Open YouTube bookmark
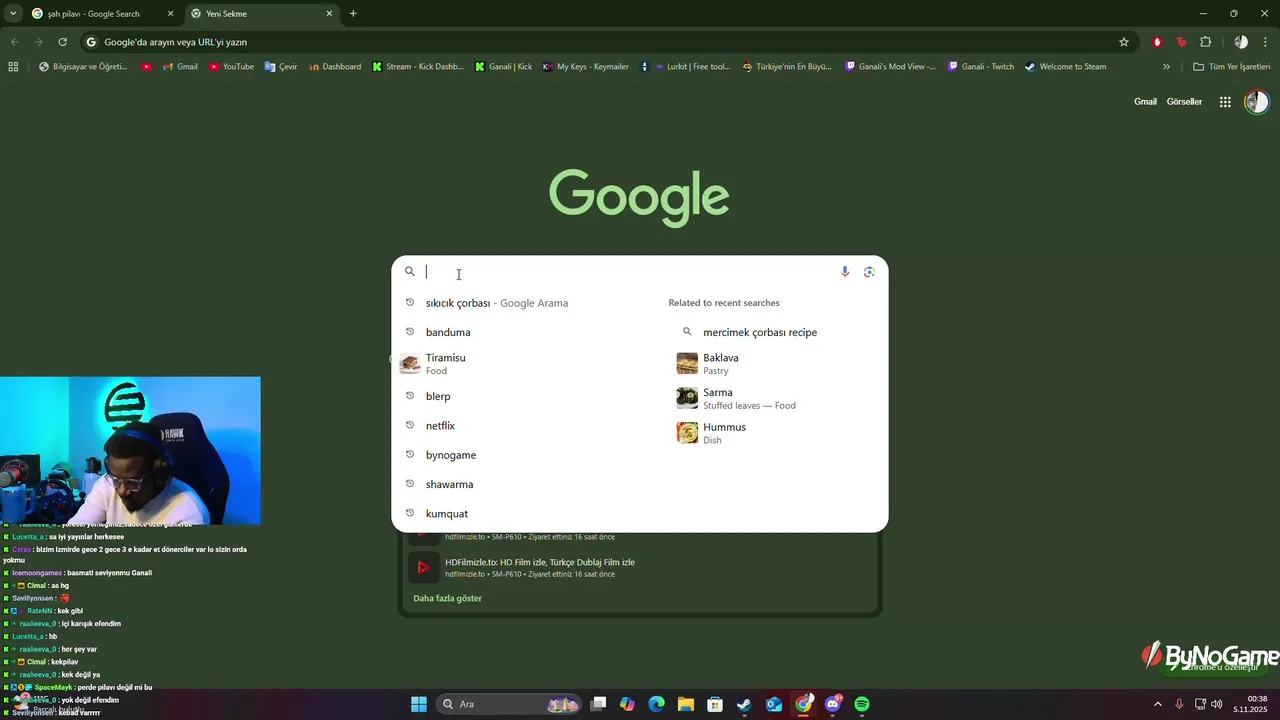1280x720 pixels. click(231, 67)
